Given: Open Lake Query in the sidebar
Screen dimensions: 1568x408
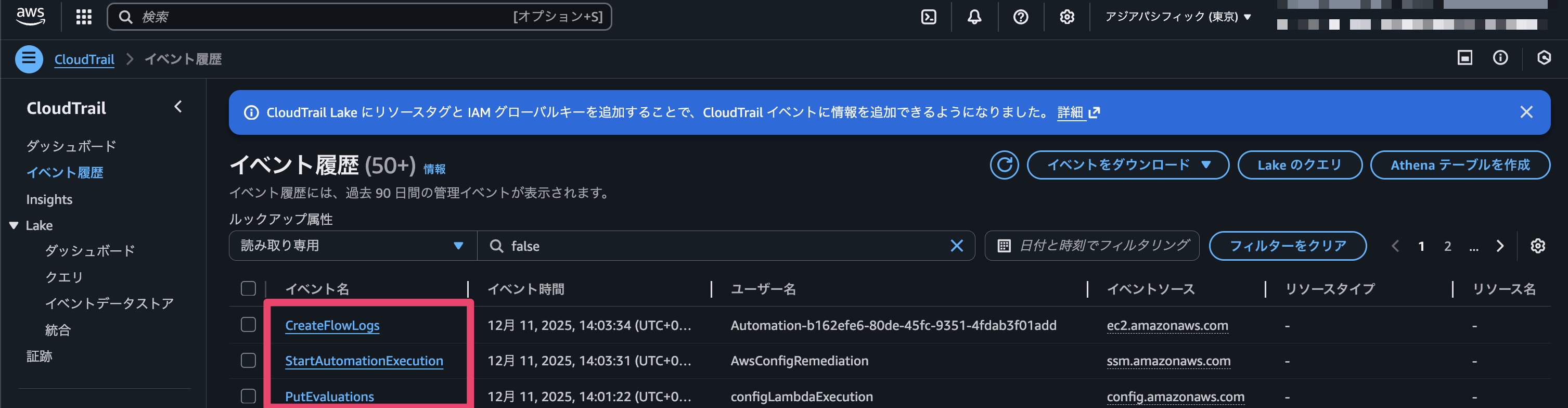Looking at the screenshot, I should [64, 277].
